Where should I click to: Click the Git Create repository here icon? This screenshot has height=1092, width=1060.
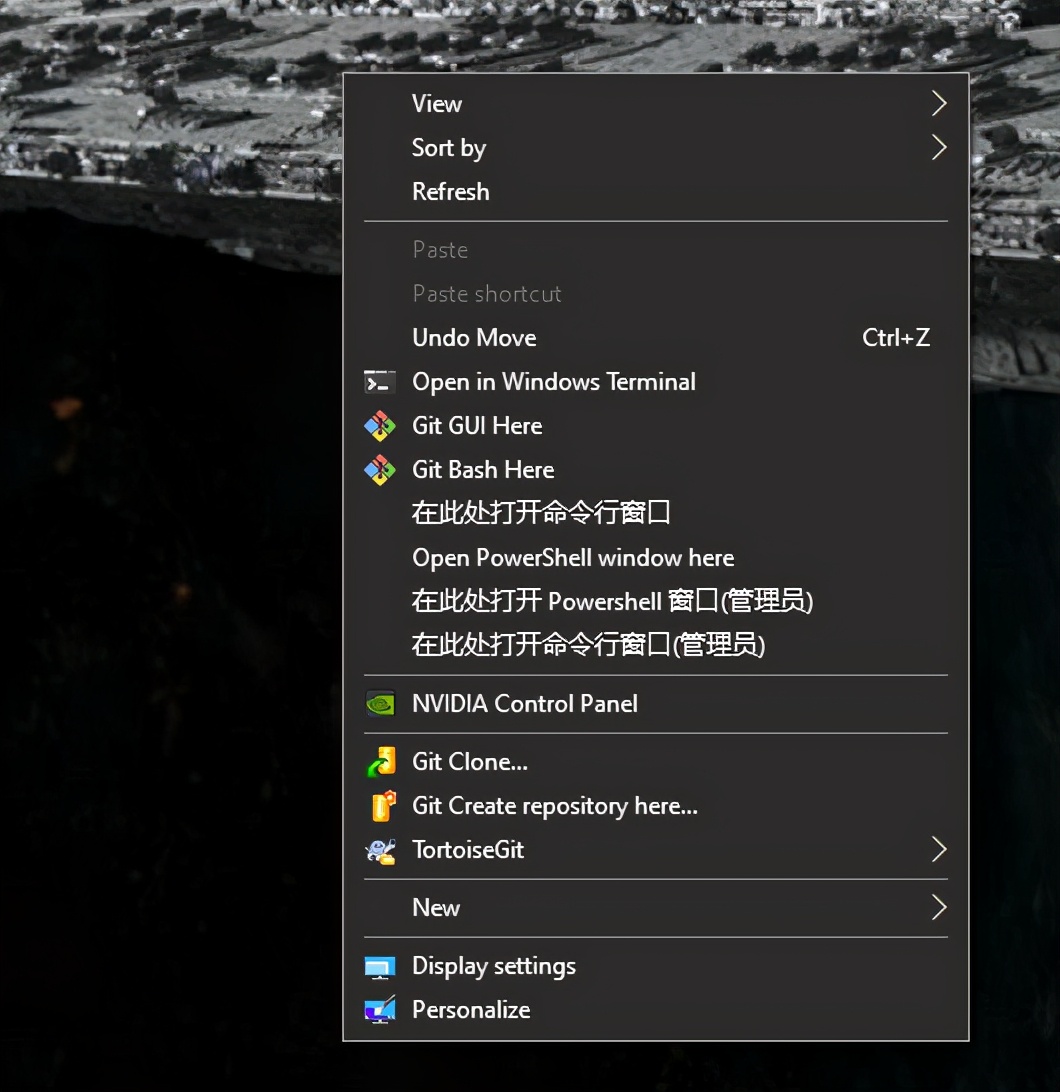click(381, 805)
